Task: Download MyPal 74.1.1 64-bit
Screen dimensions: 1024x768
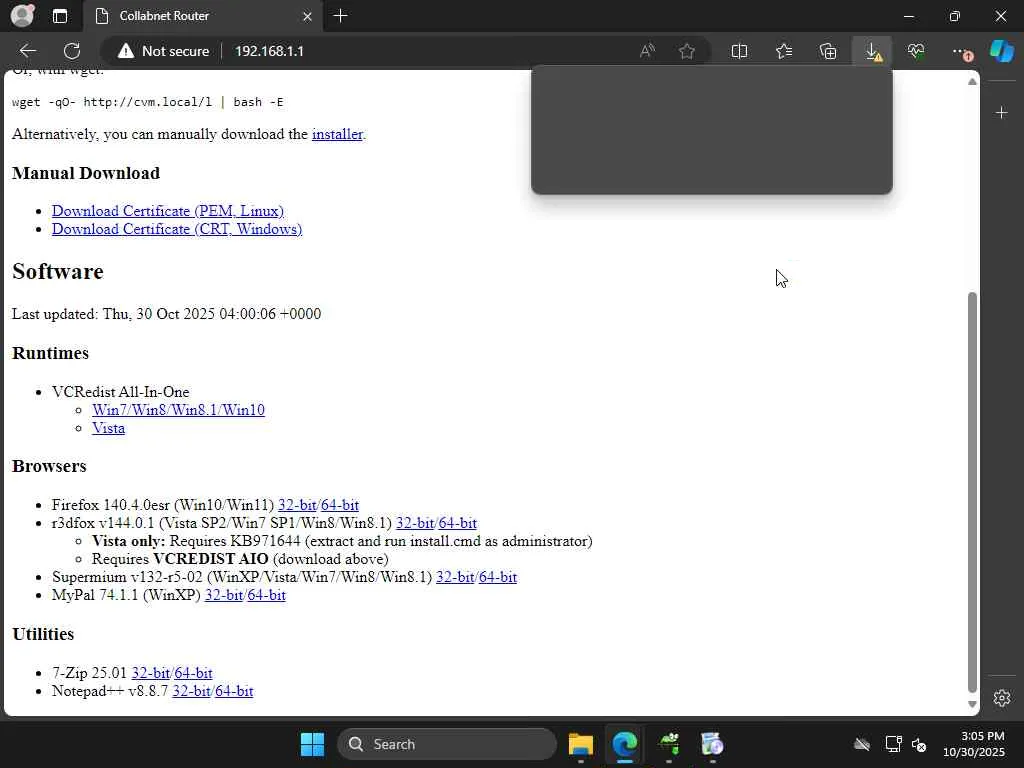Action: tap(266, 595)
